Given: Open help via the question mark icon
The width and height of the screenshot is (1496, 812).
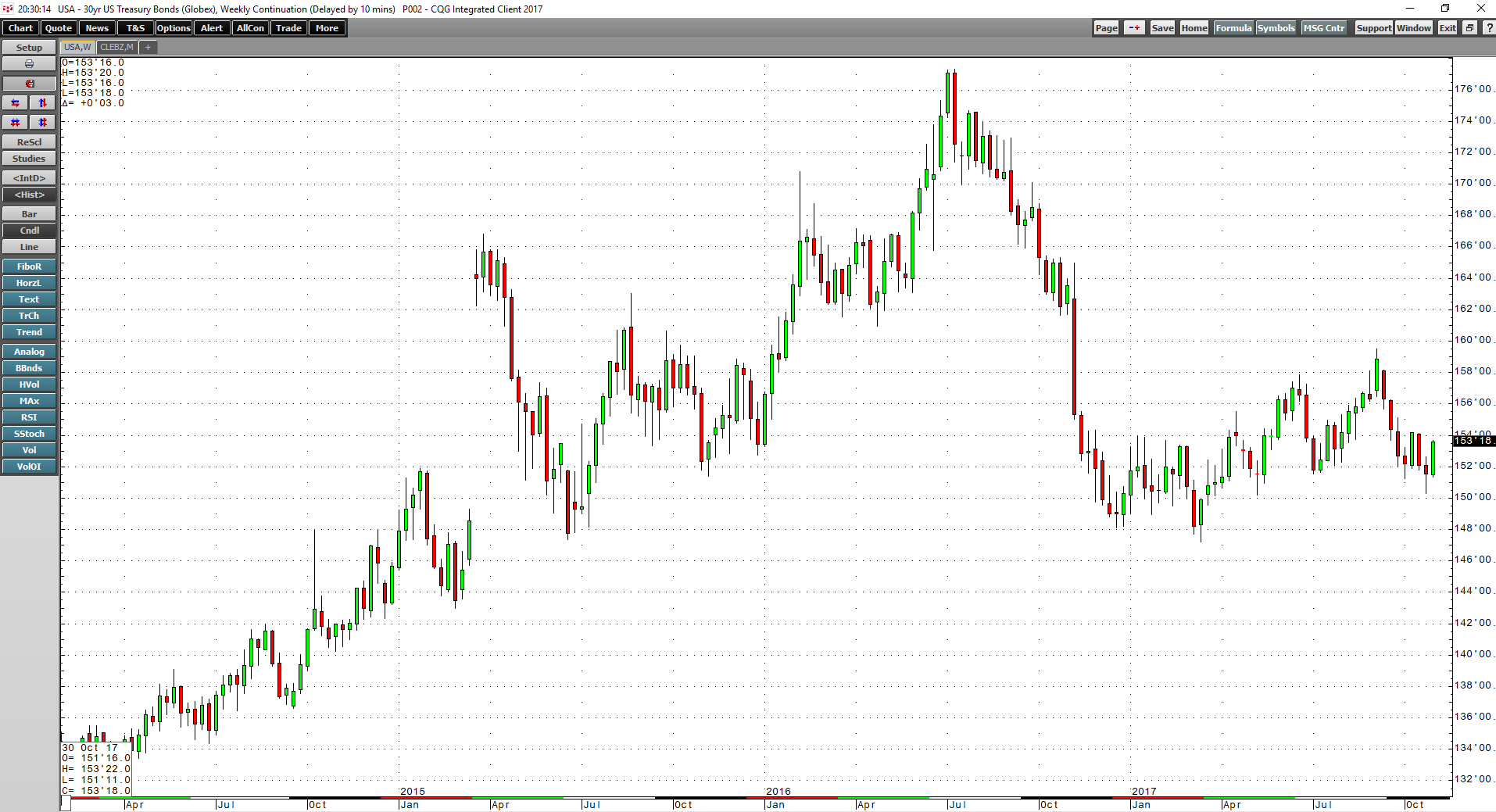Looking at the screenshot, I should pos(1489,27).
